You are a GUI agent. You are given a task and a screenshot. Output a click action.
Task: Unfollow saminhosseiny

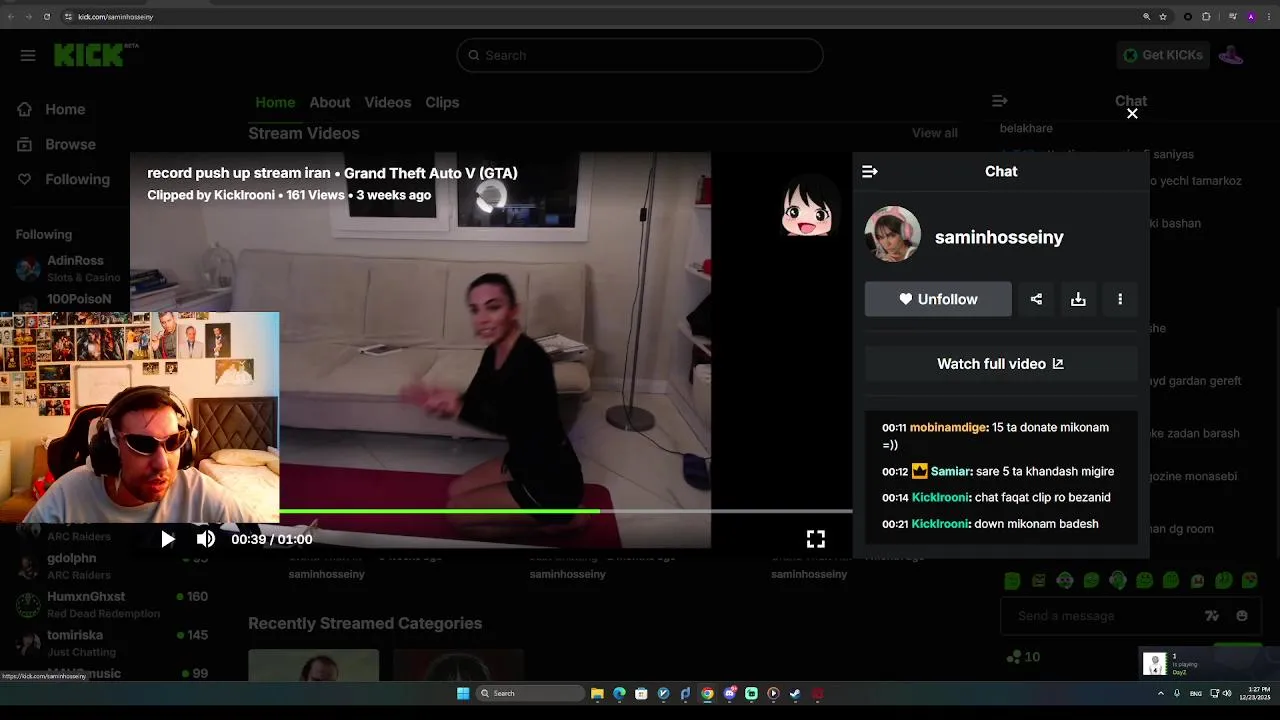pyautogui.click(x=938, y=299)
